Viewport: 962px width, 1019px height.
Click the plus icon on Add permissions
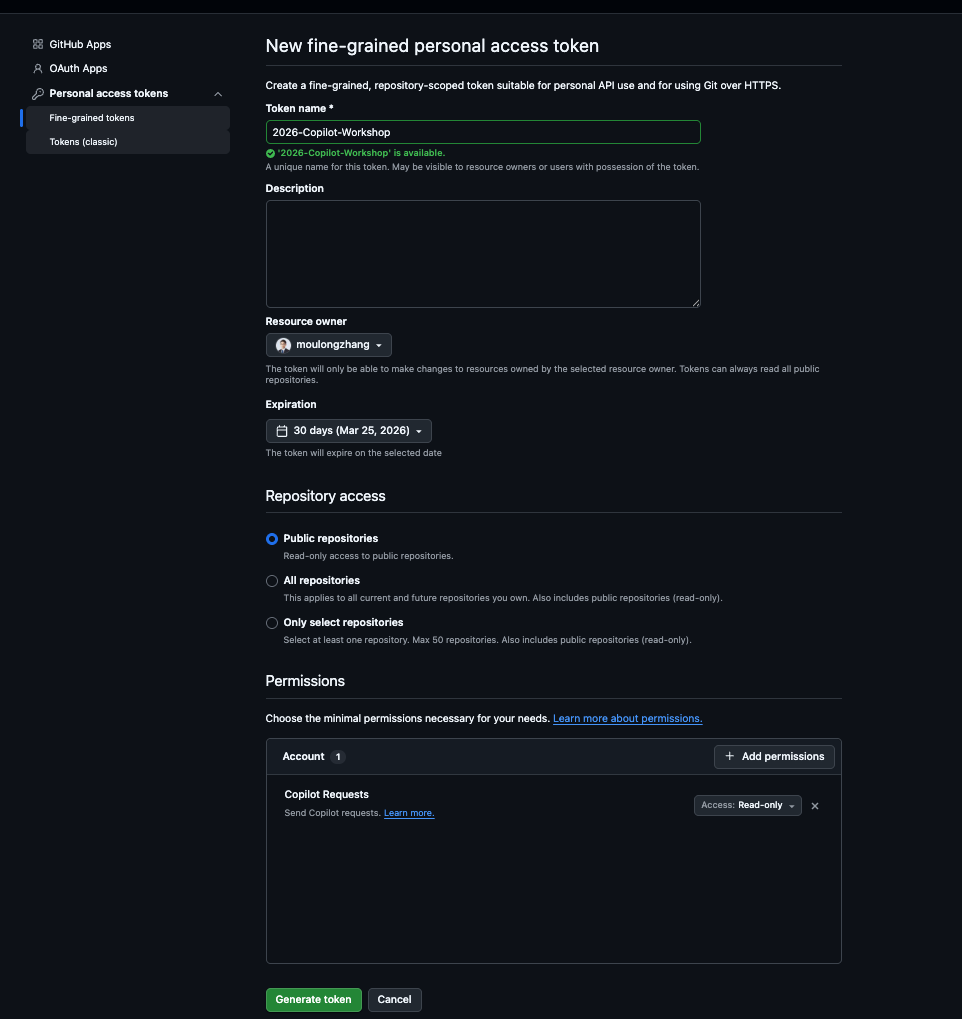729,756
